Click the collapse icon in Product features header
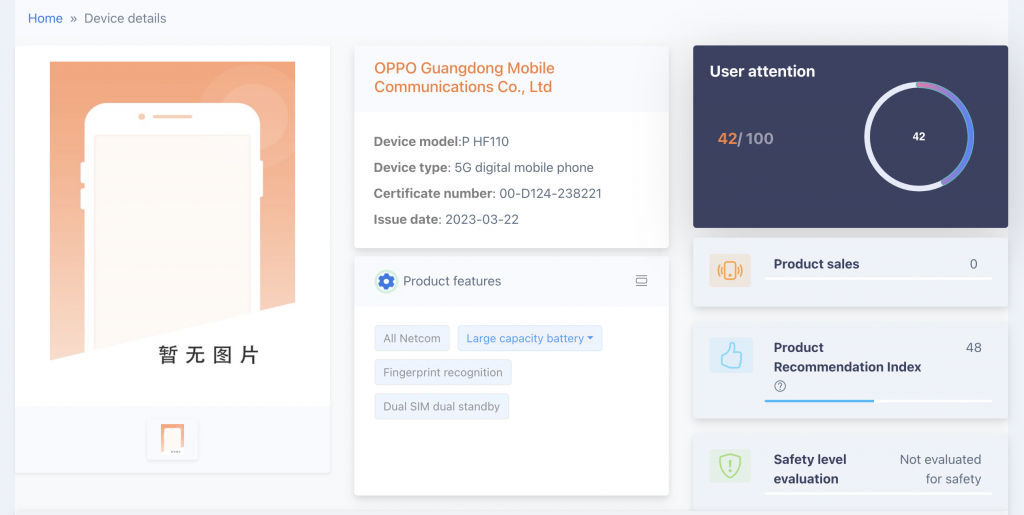The width and height of the screenshot is (1024, 515). (641, 281)
